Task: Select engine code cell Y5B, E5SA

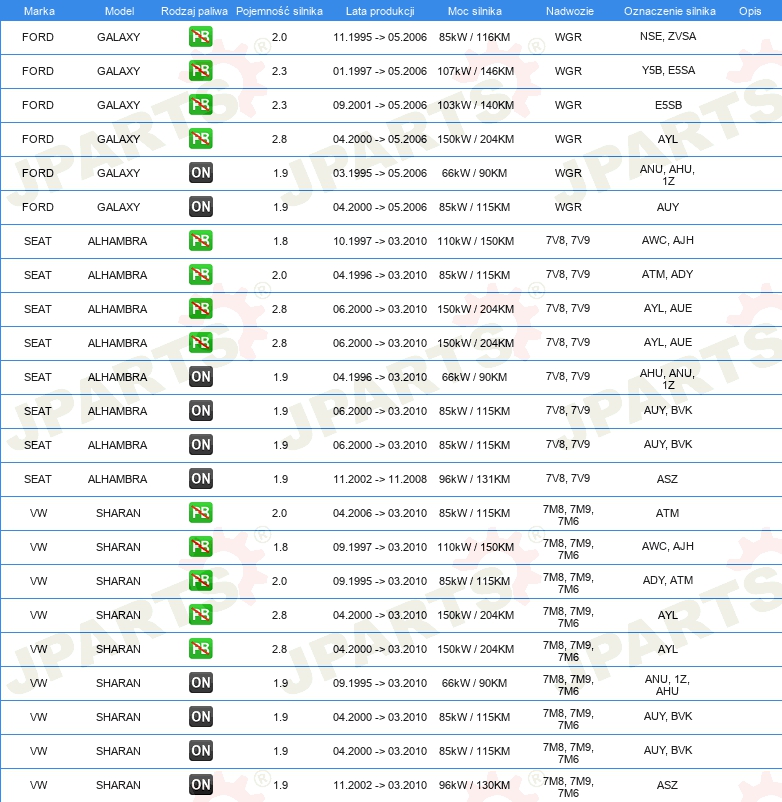Action: 668,70
